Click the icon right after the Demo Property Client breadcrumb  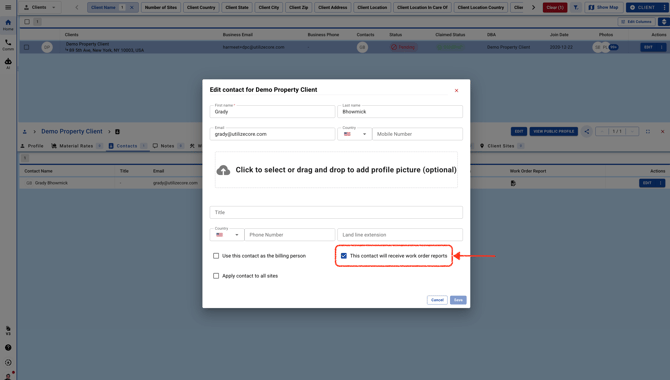pos(117,132)
